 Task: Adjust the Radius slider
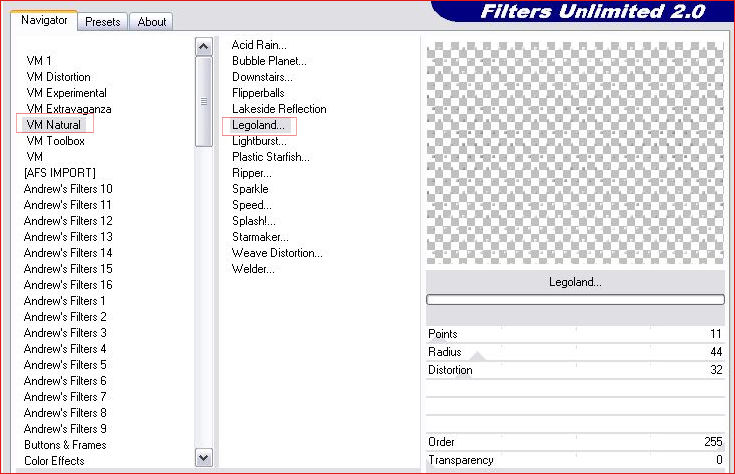point(574,352)
